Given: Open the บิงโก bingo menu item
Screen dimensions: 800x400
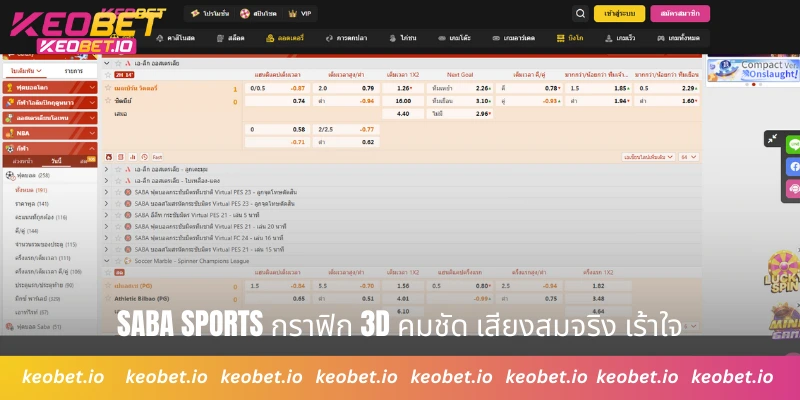Looking at the screenshot, I should [570, 38].
